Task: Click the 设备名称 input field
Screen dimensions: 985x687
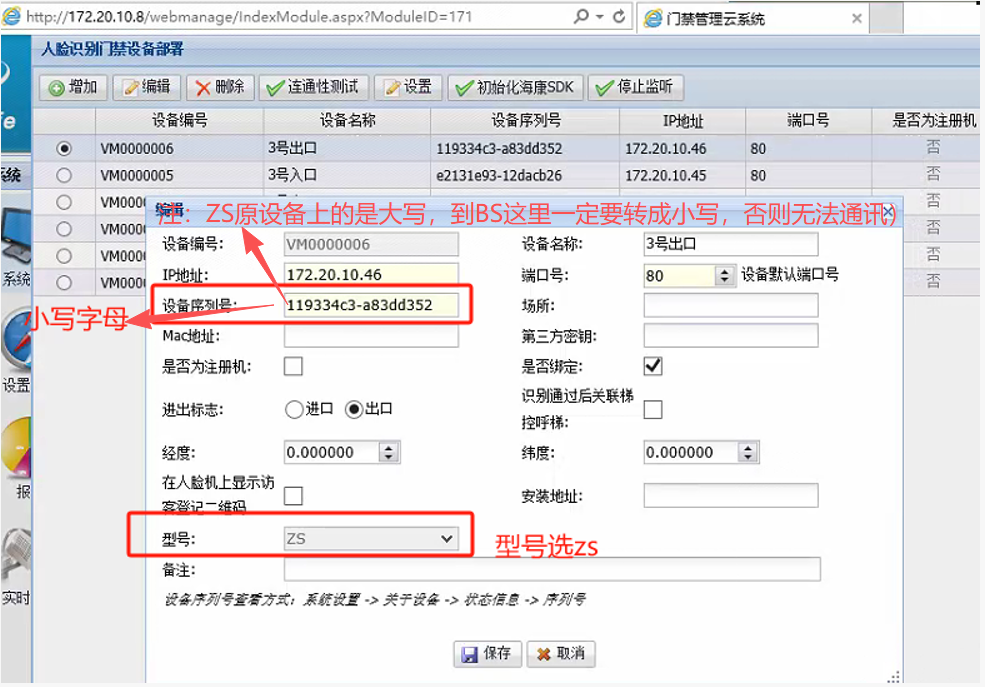Action: point(731,244)
